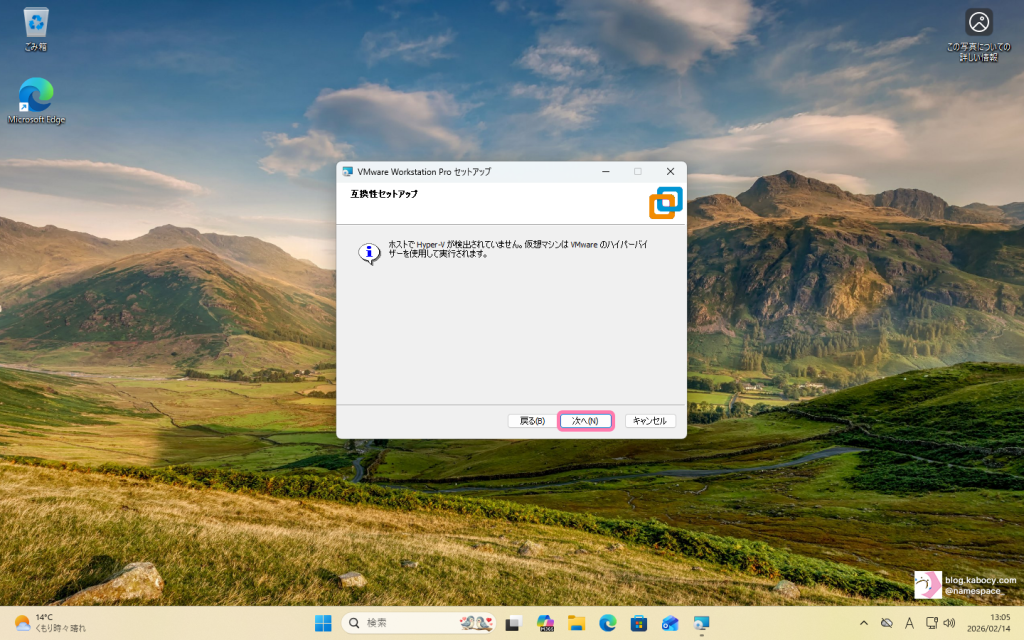Click the installer icon in title bar

347,172
